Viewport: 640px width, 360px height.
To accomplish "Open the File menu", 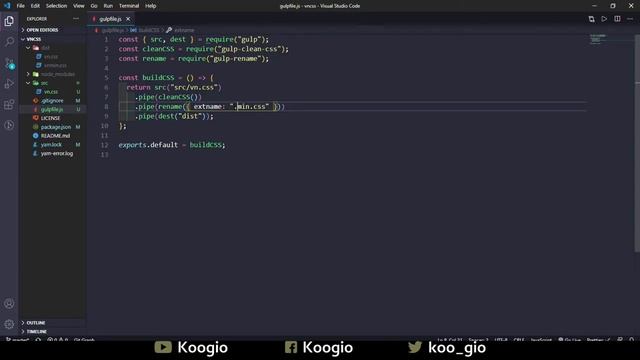I will pos(20,6).
